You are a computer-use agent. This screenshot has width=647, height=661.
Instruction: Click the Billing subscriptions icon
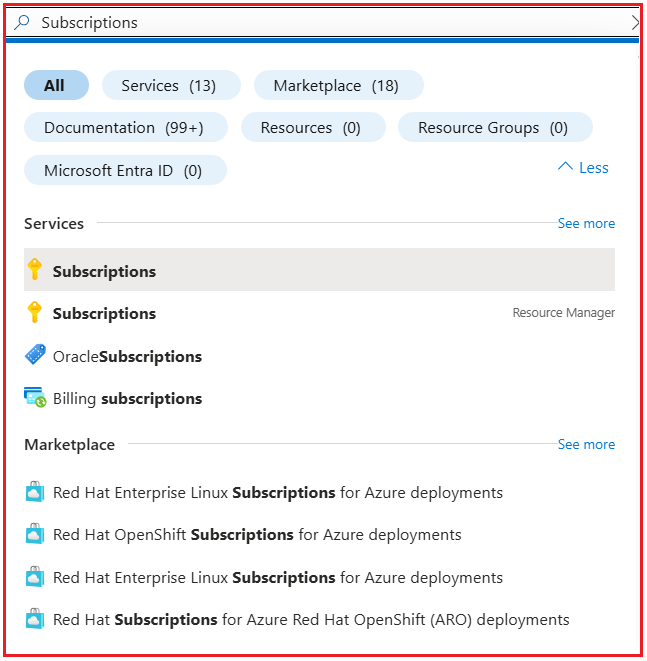coord(35,397)
